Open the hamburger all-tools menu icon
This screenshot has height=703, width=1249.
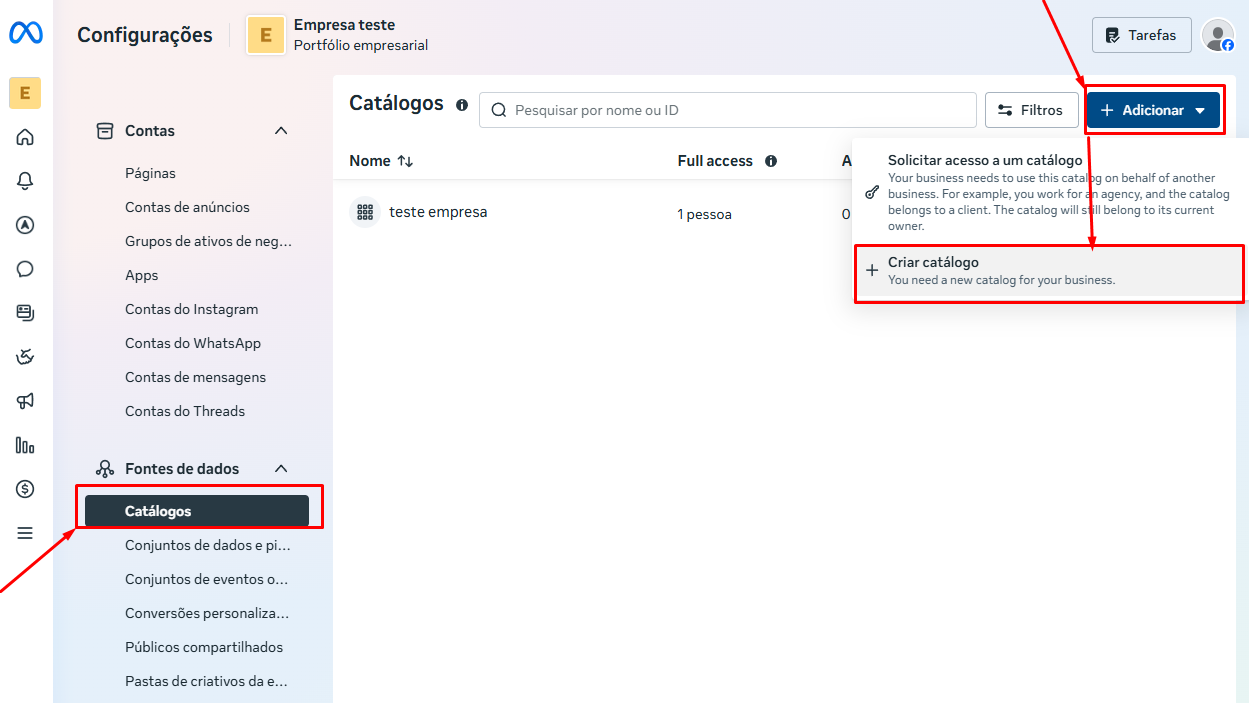click(x=25, y=533)
